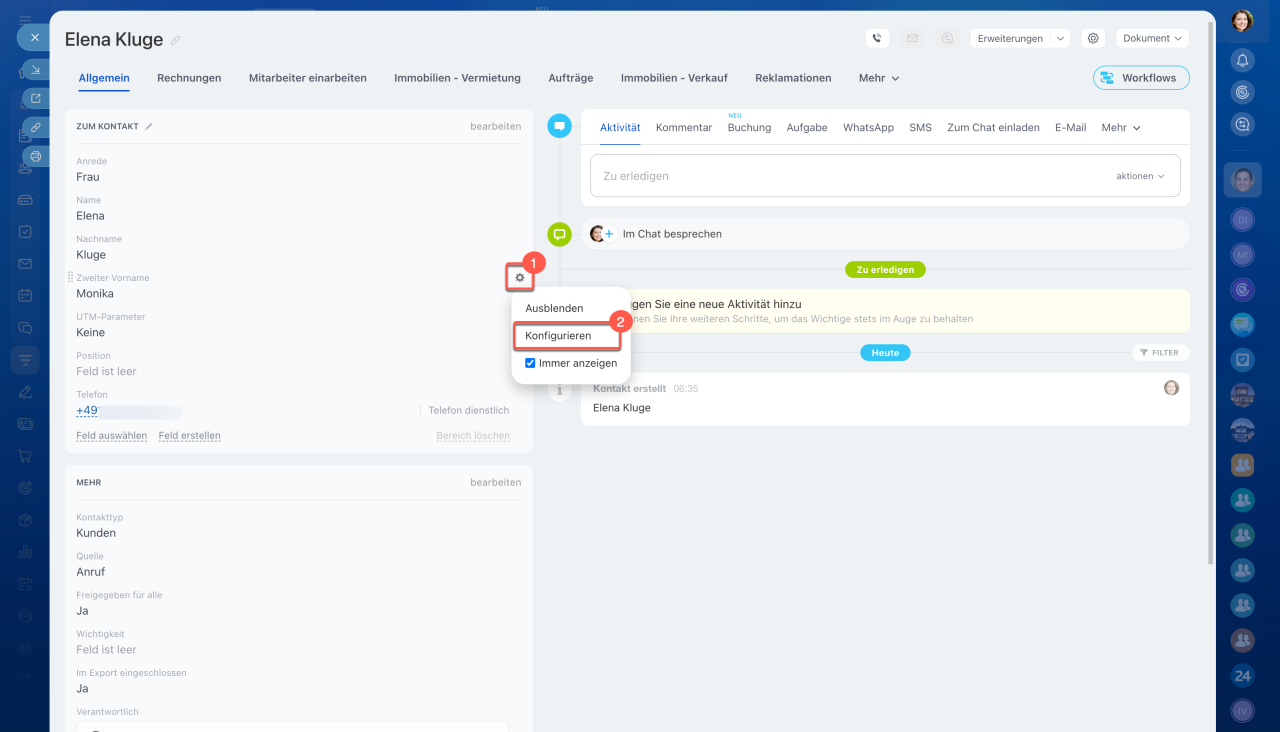The height and width of the screenshot is (732, 1280).
Task: Switch to the Rechnungen tab
Action: point(189,78)
